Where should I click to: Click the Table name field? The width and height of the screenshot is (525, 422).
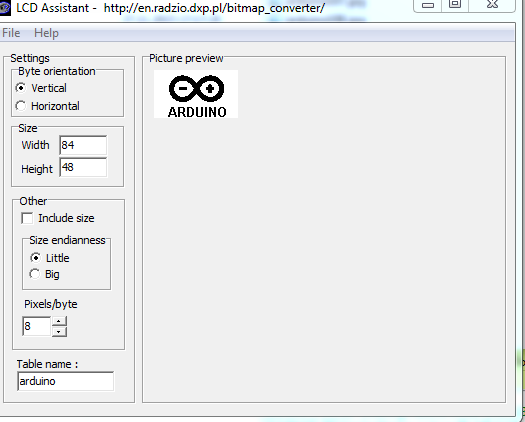(x=65, y=381)
